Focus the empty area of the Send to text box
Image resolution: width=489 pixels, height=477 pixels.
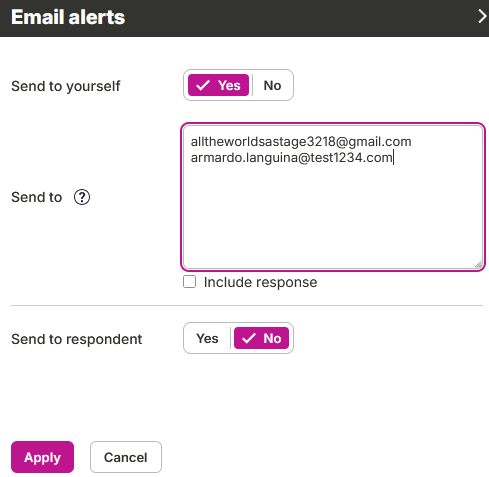tap(333, 217)
